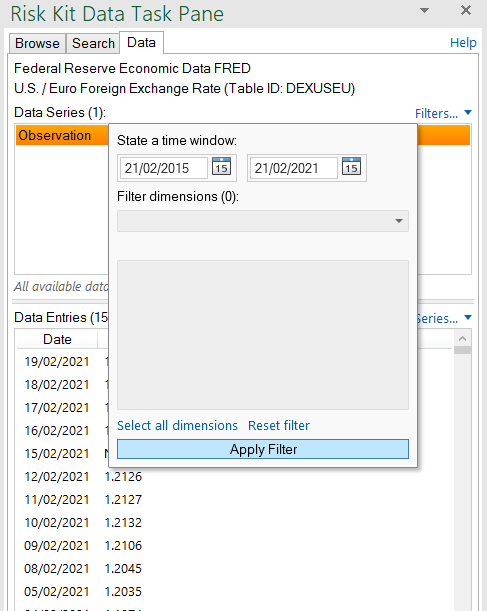Open the Help link

point(463,42)
